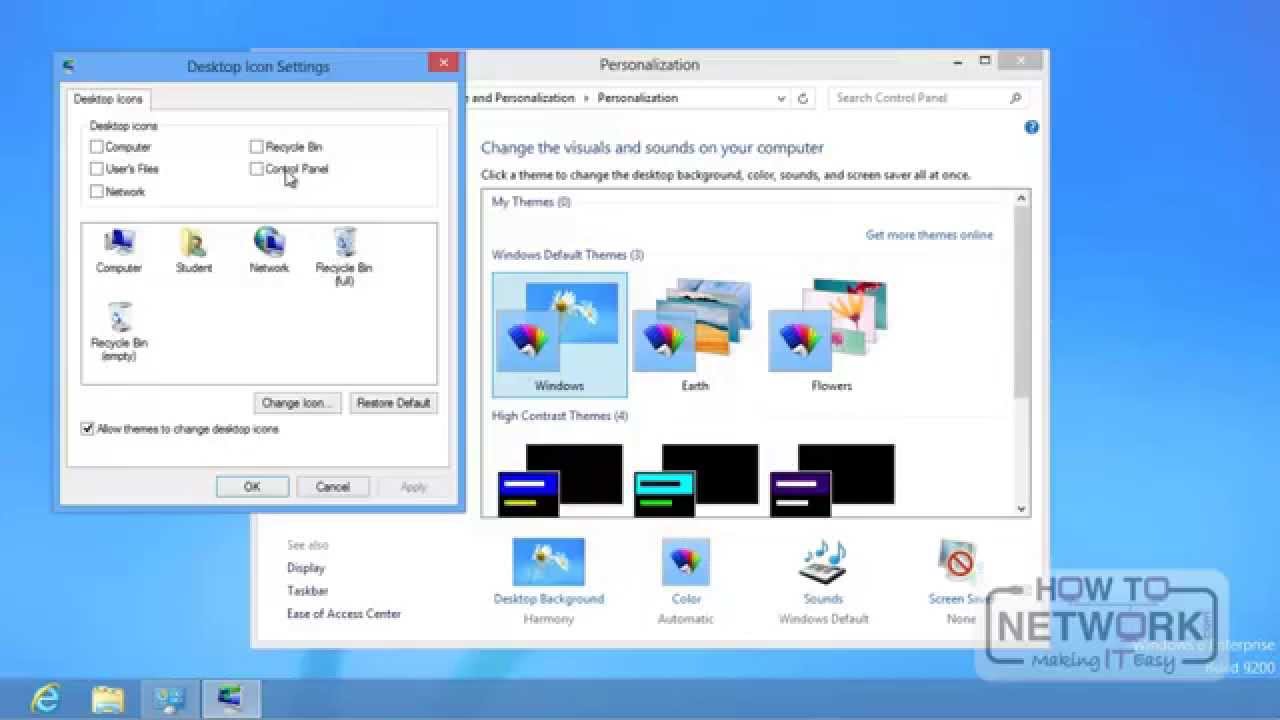The height and width of the screenshot is (720, 1280).
Task: Click the Restore Default button
Action: tap(393, 403)
